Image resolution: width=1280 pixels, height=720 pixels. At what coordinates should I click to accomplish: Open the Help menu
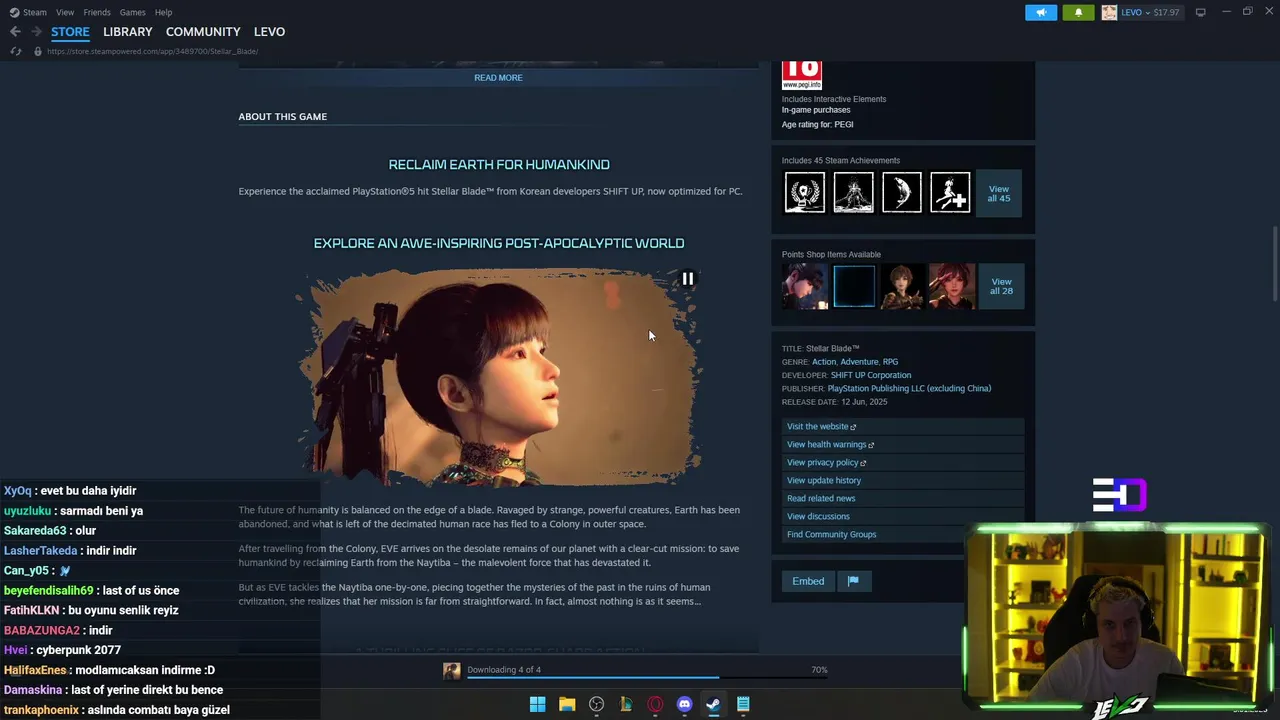click(163, 12)
